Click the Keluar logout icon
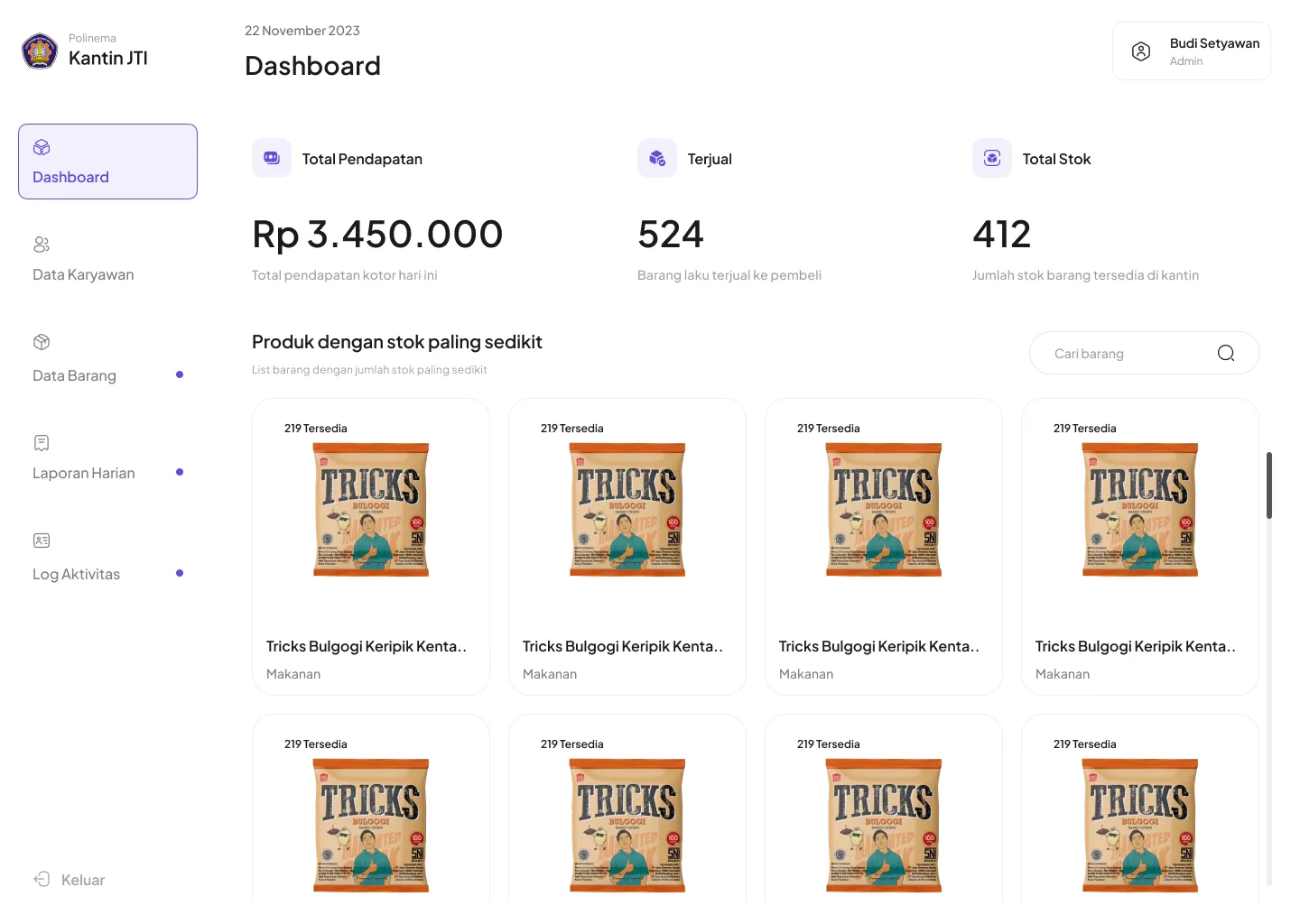The height and width of the screenshot is (924, 1300). (x=42, y=879)
